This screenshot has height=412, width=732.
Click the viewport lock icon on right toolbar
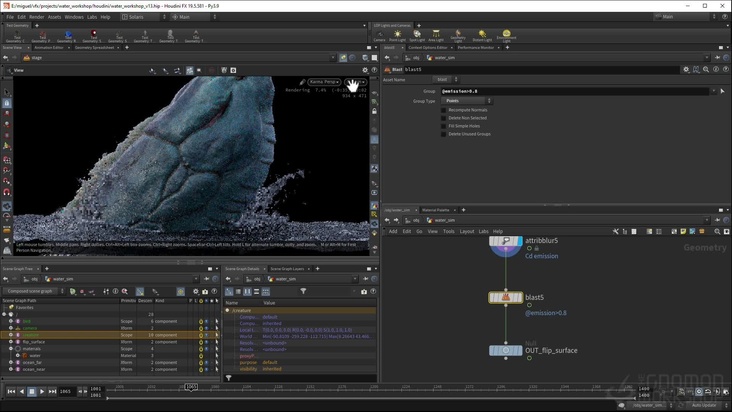(374, 112)
